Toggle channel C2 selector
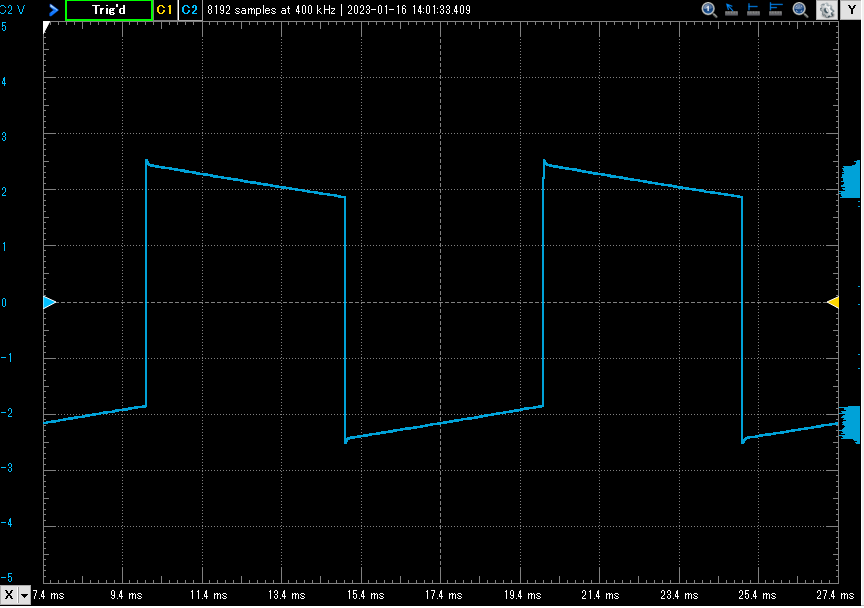Viewport: 864px width, 608px height. pos(190,10)
